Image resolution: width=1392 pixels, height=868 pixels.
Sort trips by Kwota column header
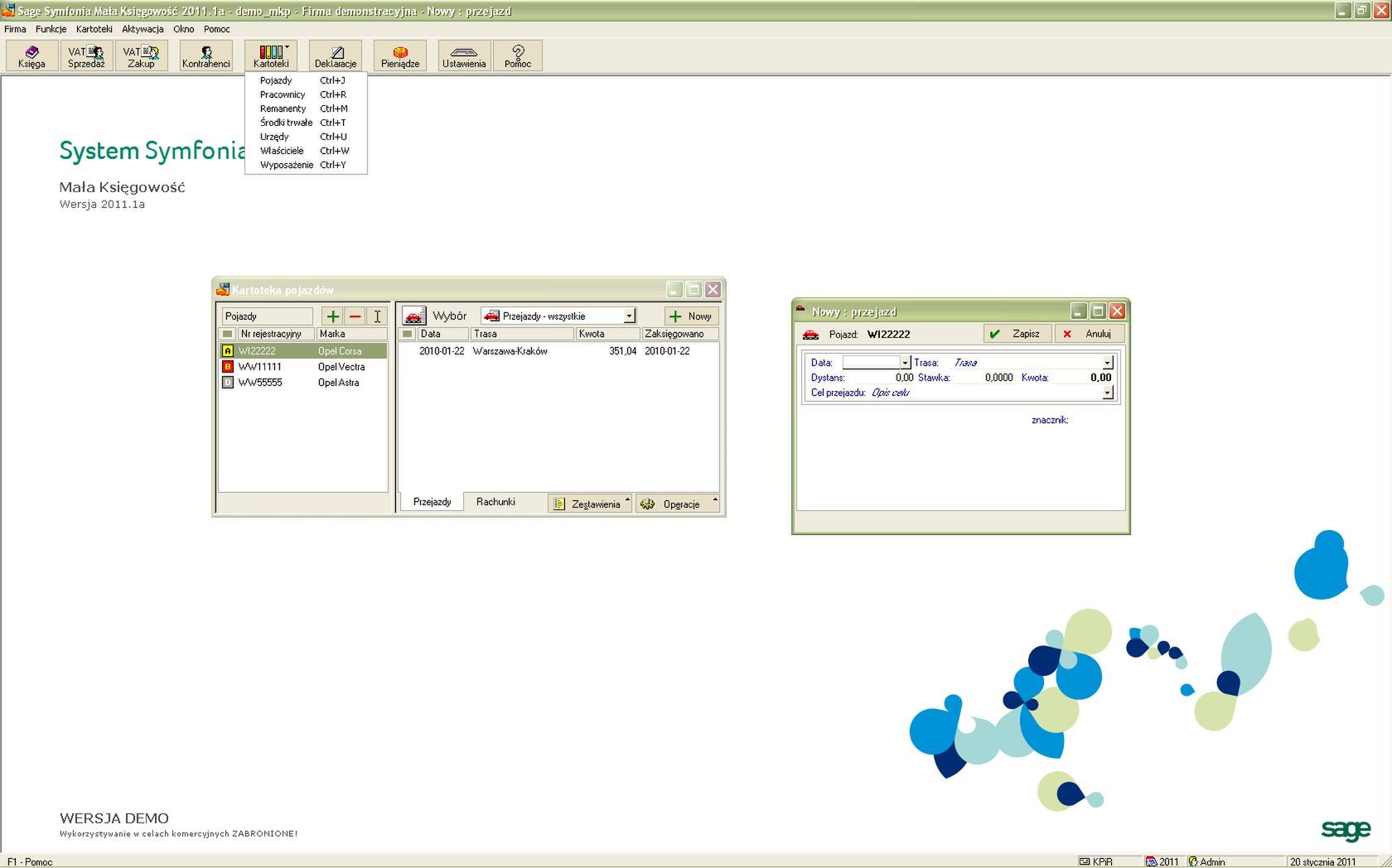pyautogui.click(x=607, y=334)
